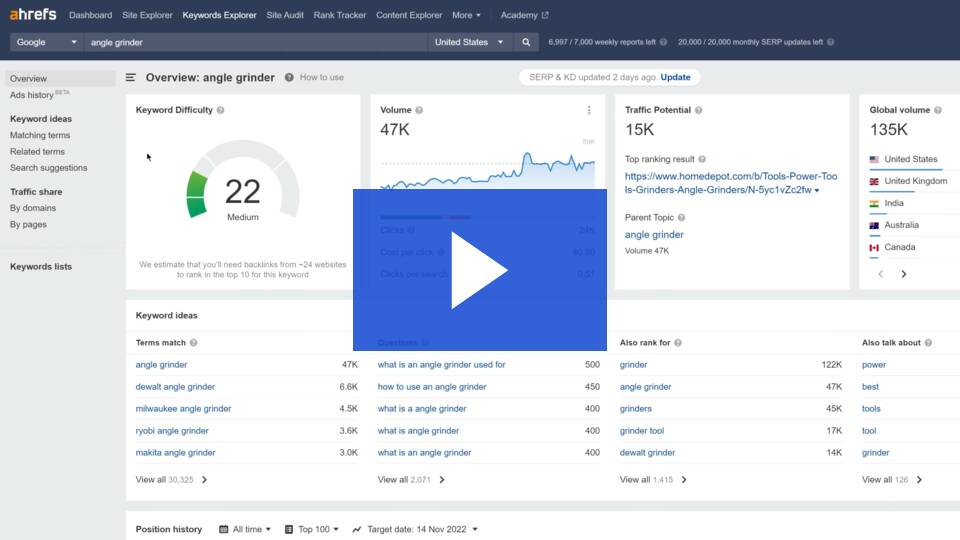Expand View all 30,325 terms match

(x=171, y=480)
